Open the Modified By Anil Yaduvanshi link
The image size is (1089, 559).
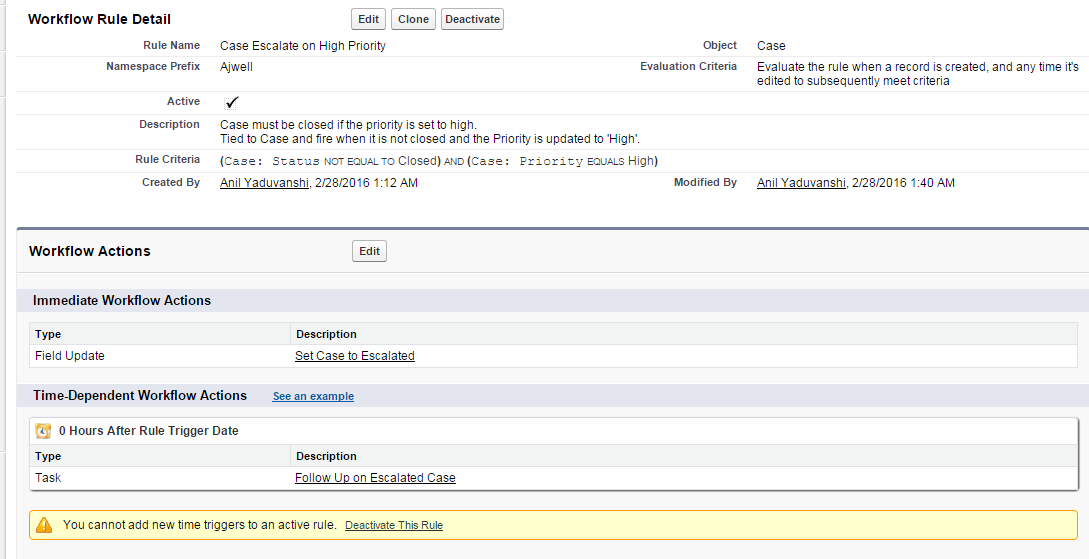tap(802, 183)
